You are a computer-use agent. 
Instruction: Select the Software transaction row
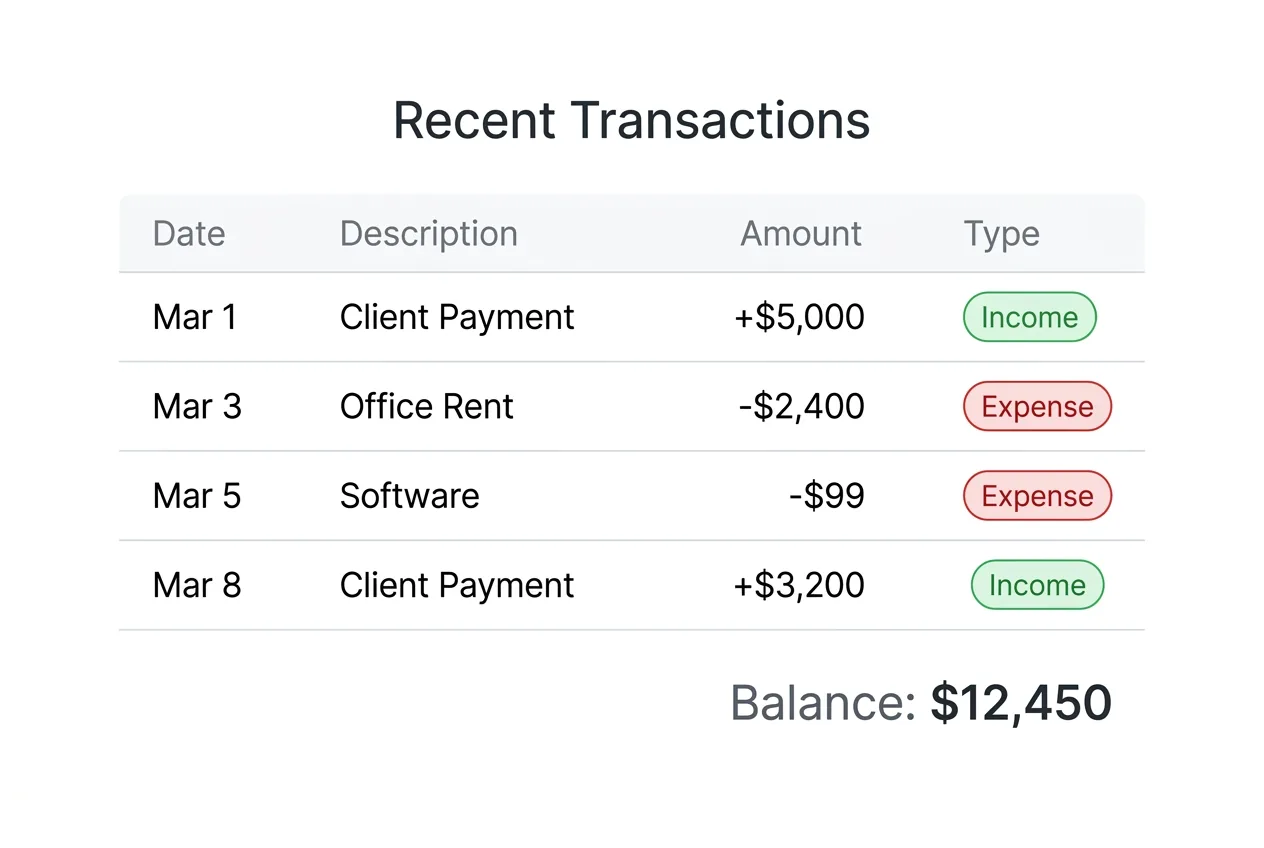[410, 495]
